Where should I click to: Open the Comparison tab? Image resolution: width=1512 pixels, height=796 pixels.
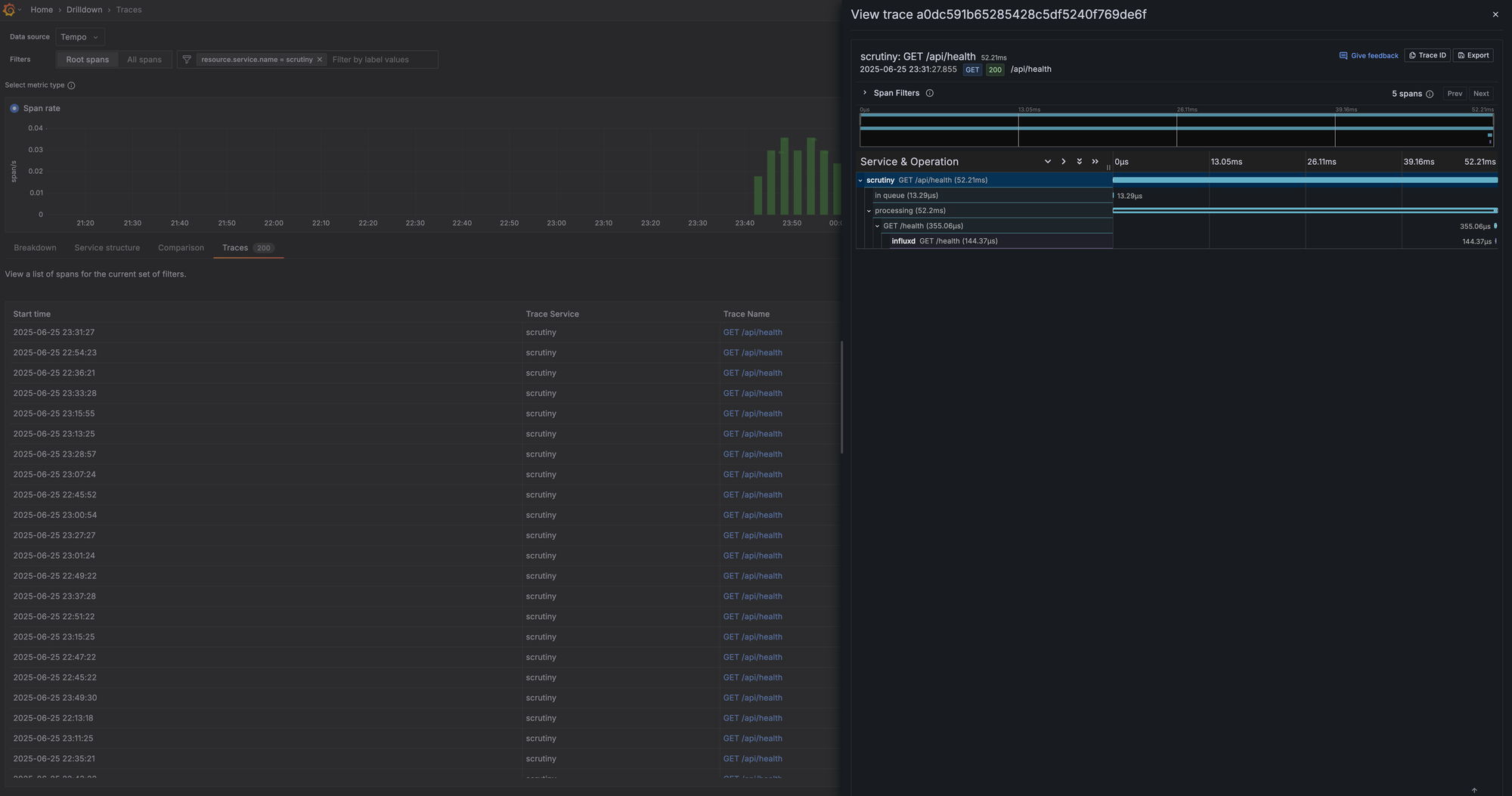pos(181,248)
